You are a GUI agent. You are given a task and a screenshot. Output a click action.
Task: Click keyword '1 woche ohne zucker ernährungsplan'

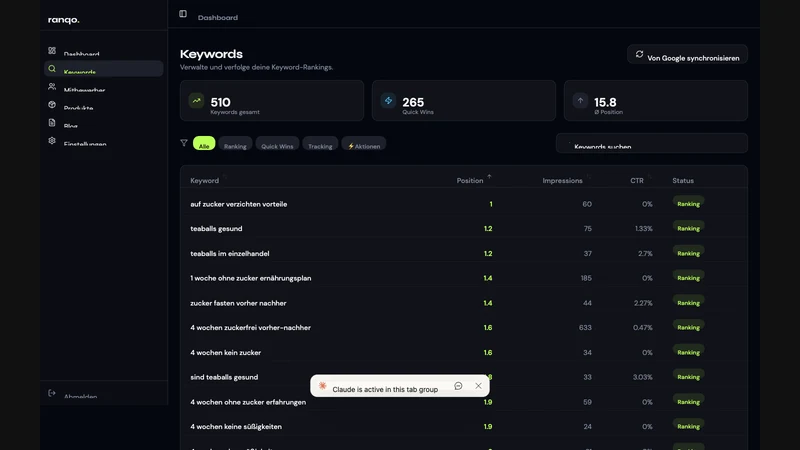click(x=251, y=278)
